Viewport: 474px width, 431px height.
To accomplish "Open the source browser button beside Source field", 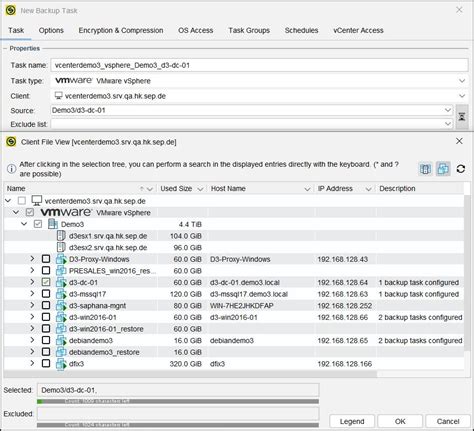I will 462,117.
